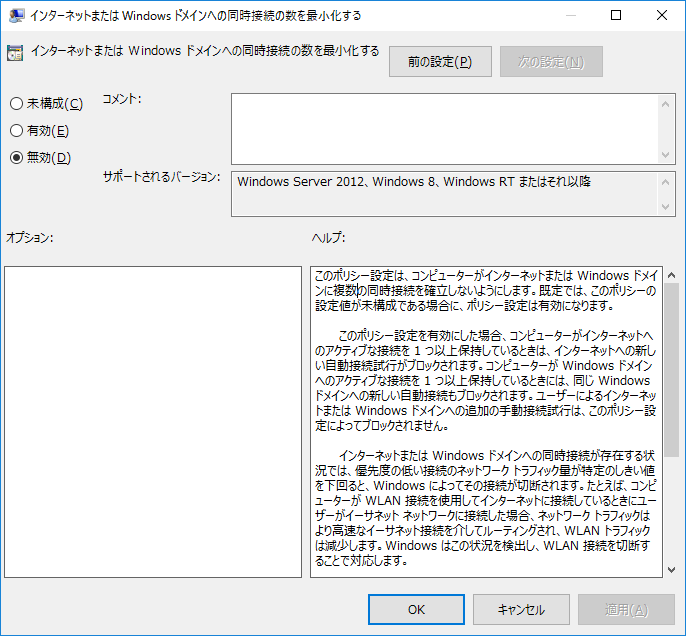Click the policy heading text below title bar
Viewport: 686px width, 636px height.
[205, 51]
